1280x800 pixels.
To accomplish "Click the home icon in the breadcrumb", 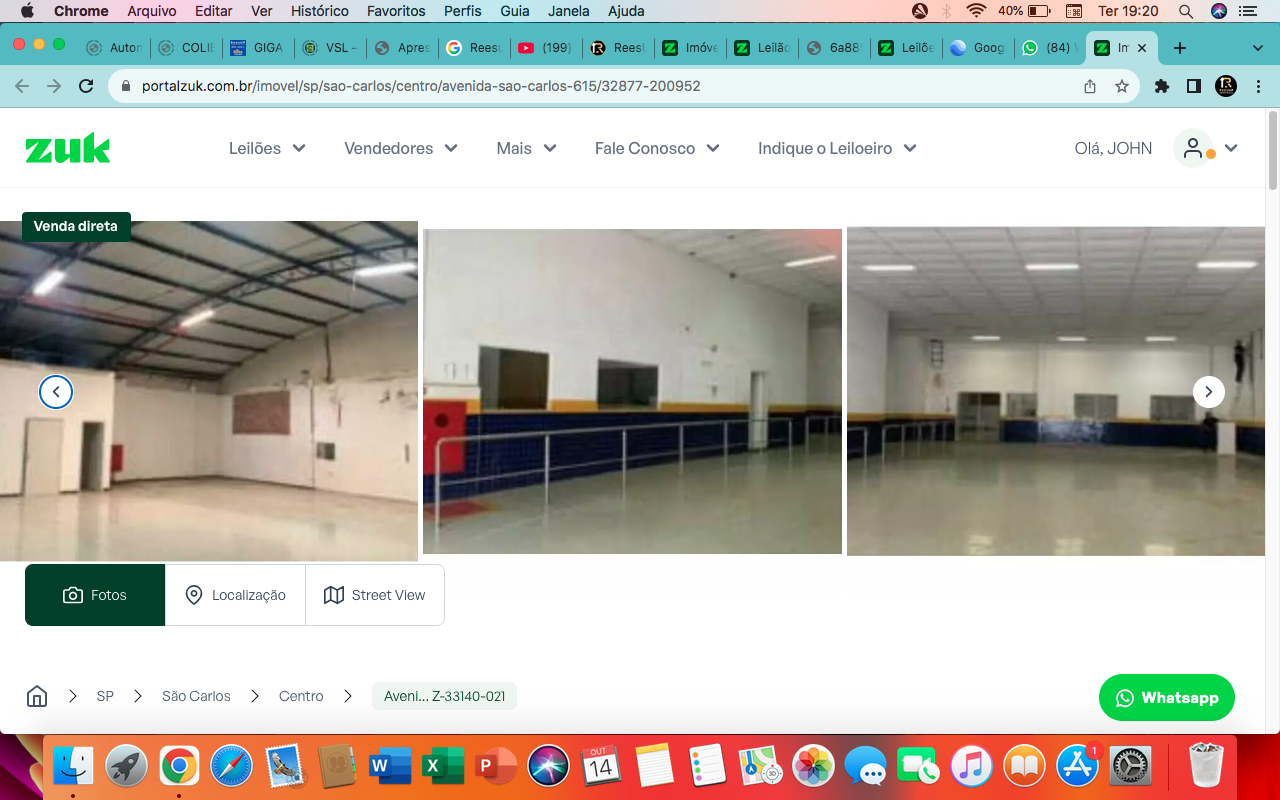I will [37, 695].
